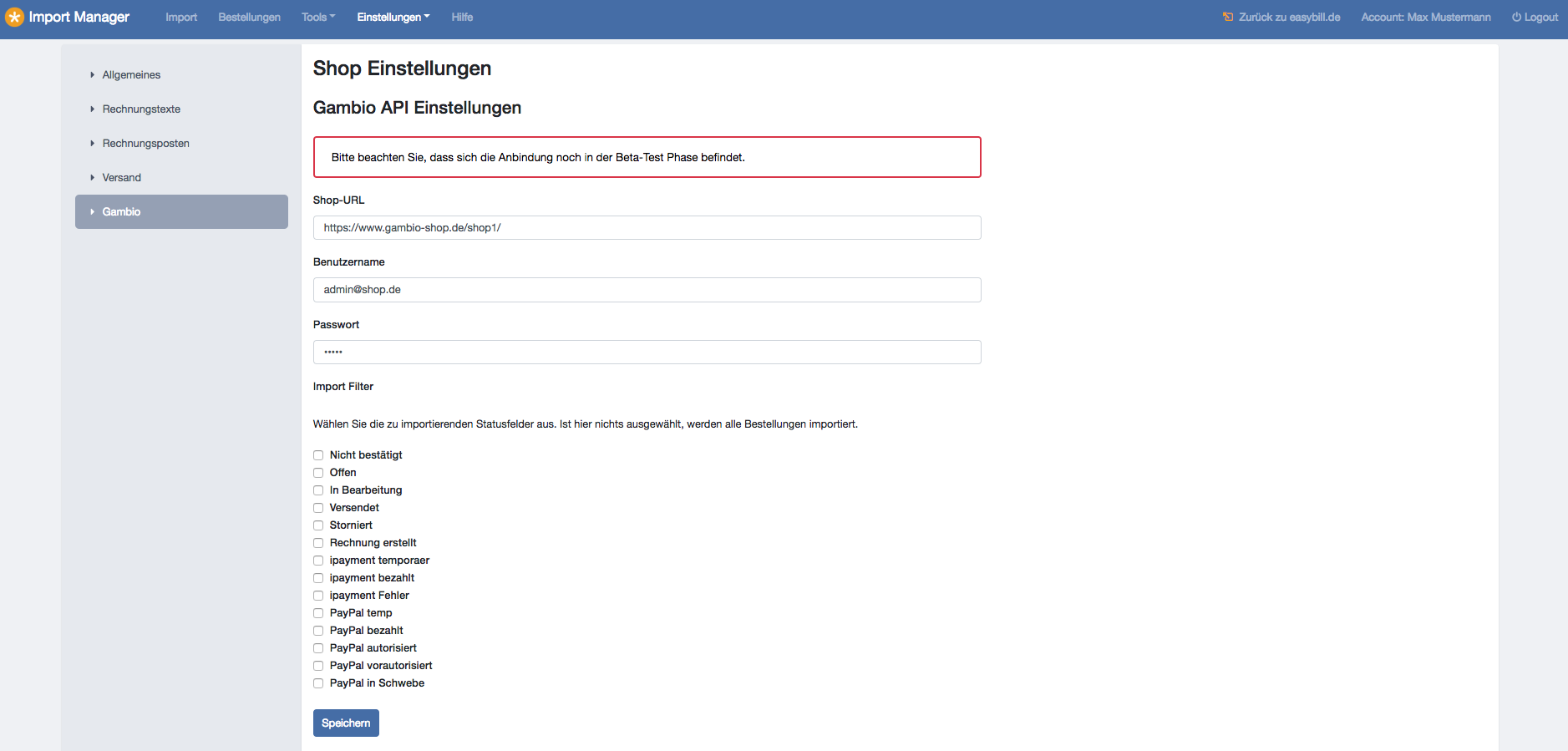The image size is (1568, 751).
Task: Click the arrow icon beside Rechnungstexte
Action: pos(92,109)
